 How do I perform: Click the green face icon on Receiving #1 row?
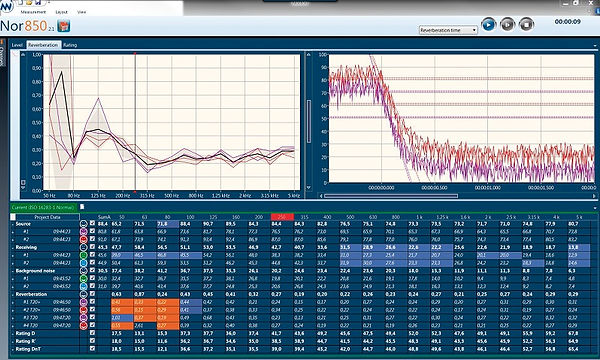point(83,255)
